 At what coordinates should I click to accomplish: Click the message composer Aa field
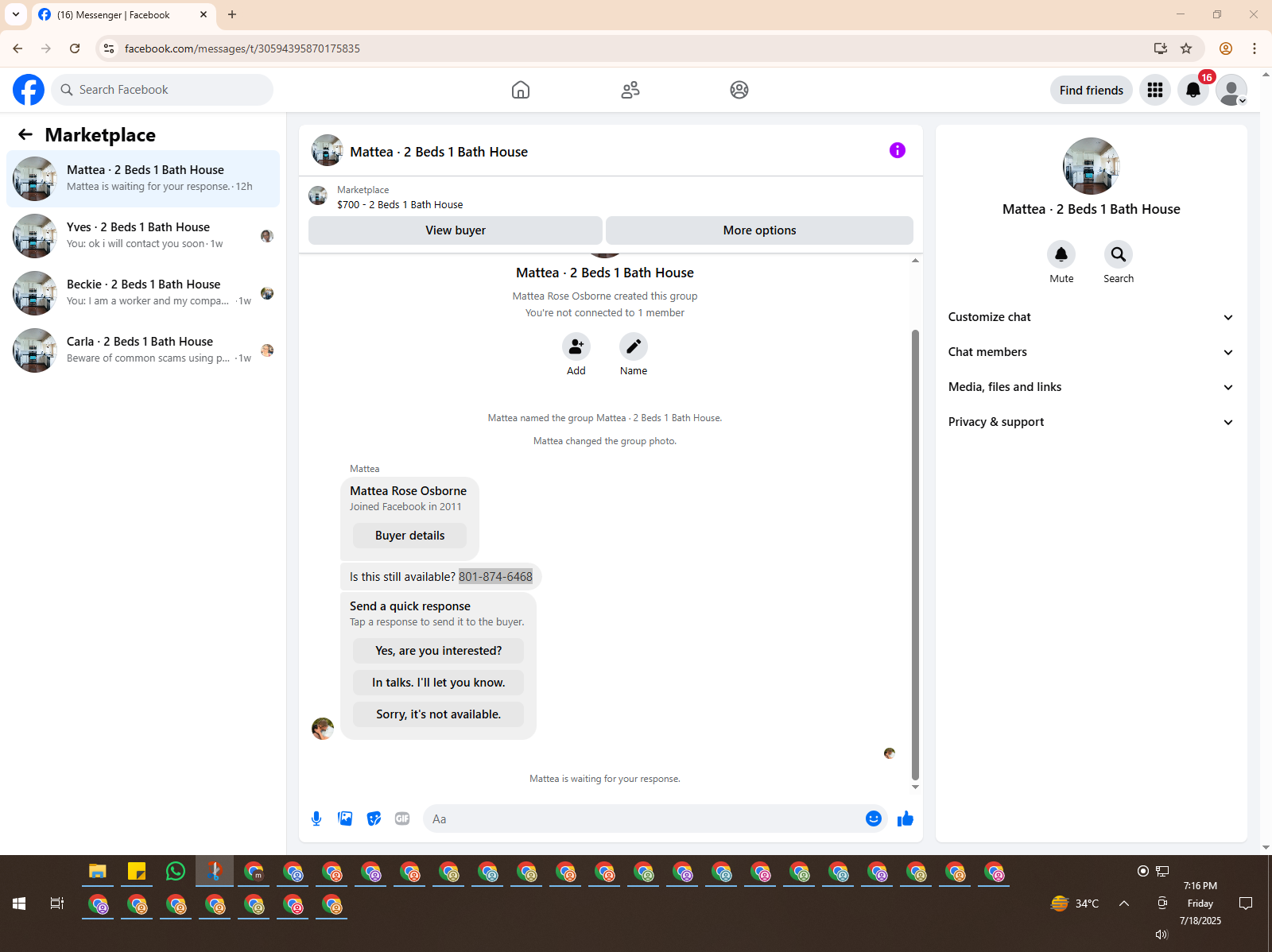click(644, 818)
